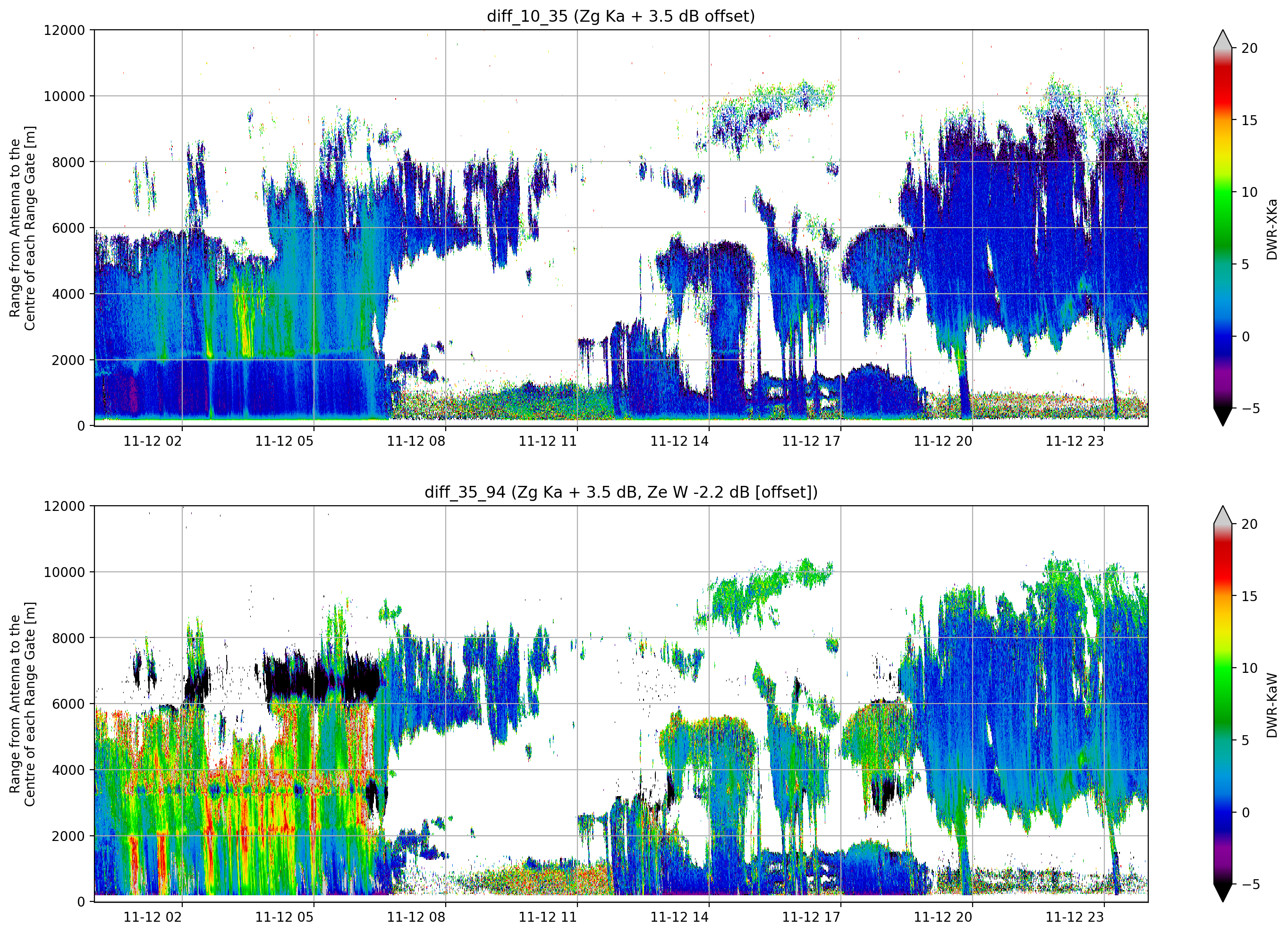Click top colorbar tick label 5
The height and width of the screenshot is (934, 1288).
point(1246,264)
